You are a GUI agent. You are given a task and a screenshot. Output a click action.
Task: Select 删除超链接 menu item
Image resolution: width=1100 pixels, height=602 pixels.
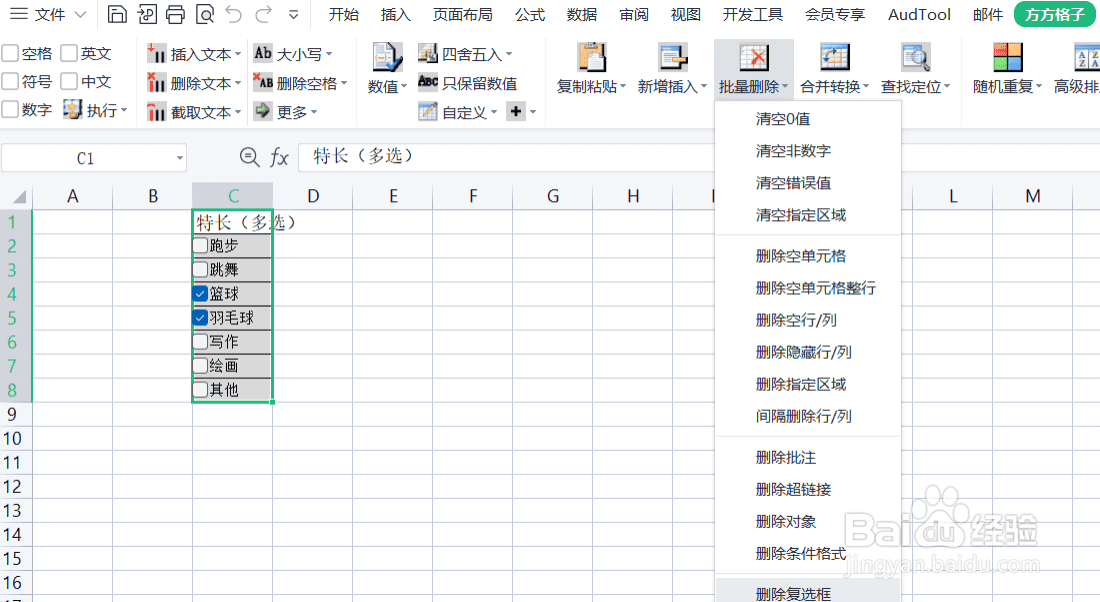tap(808, 489)
